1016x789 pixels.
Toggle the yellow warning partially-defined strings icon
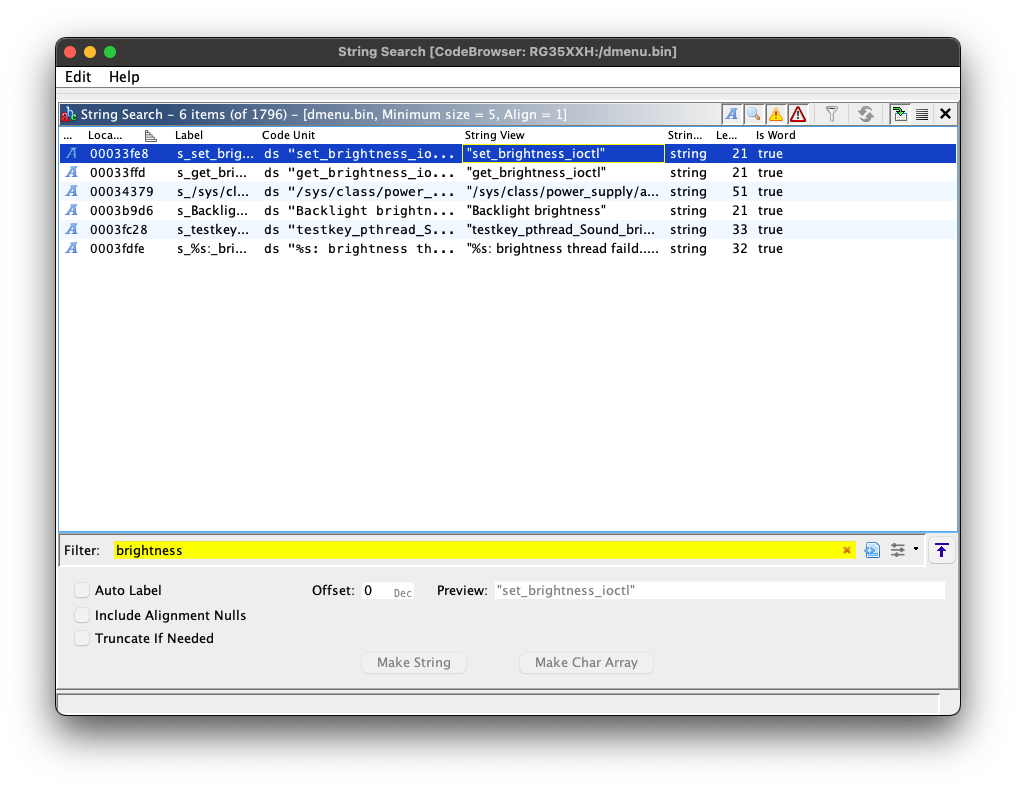point(776,115)
